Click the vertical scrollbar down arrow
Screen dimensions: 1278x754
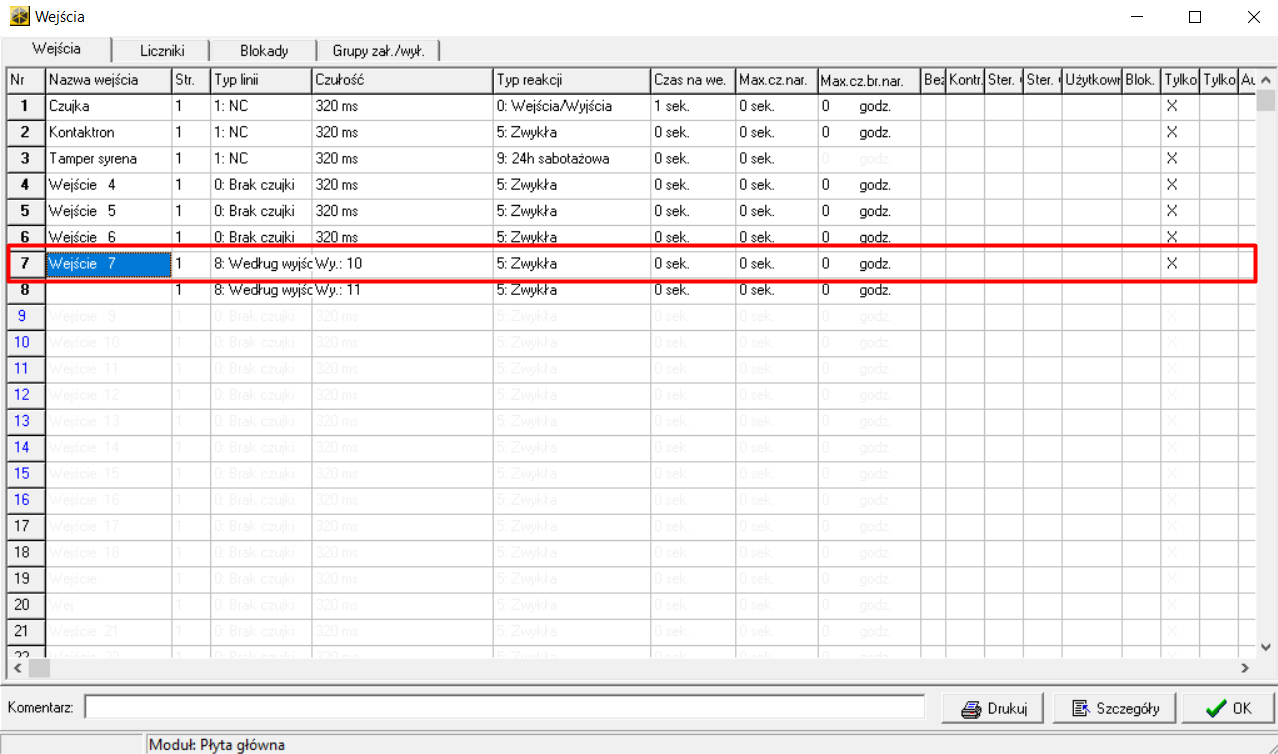click(1266, 646)
